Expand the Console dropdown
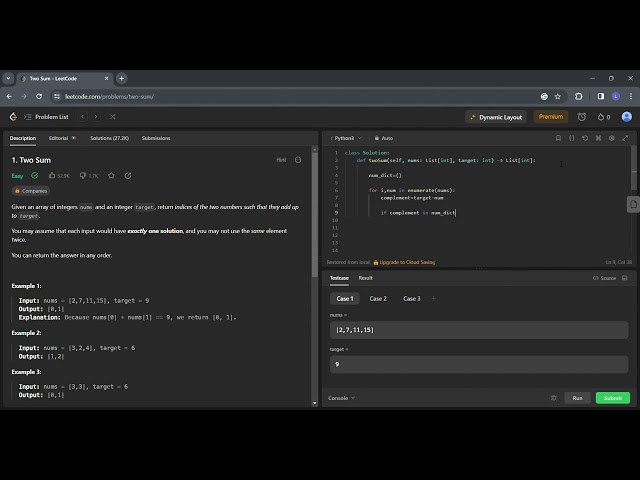 [x=341, y=398]
